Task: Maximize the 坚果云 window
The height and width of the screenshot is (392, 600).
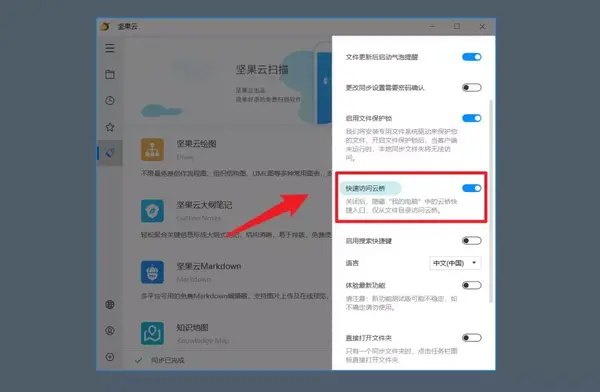Action: (x=457, y=26)
